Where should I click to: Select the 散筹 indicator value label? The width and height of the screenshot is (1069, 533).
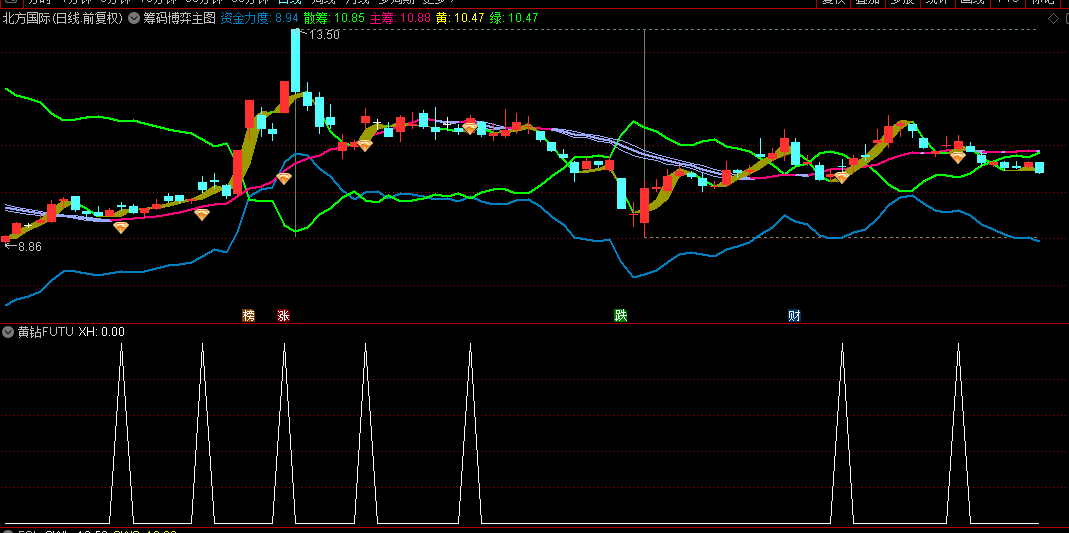coord(335,18)
